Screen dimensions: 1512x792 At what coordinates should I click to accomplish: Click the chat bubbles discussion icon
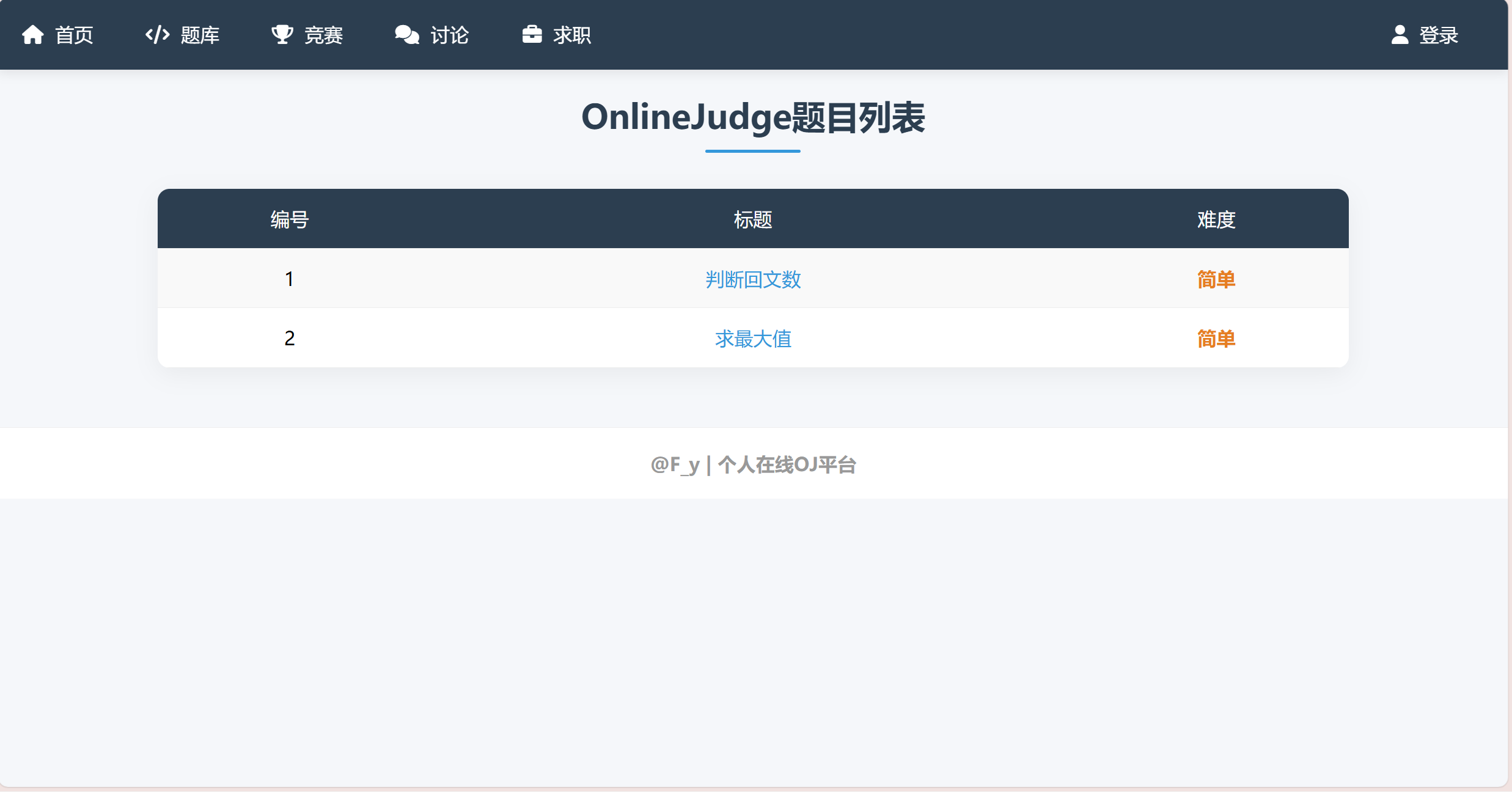pos(407,35)
